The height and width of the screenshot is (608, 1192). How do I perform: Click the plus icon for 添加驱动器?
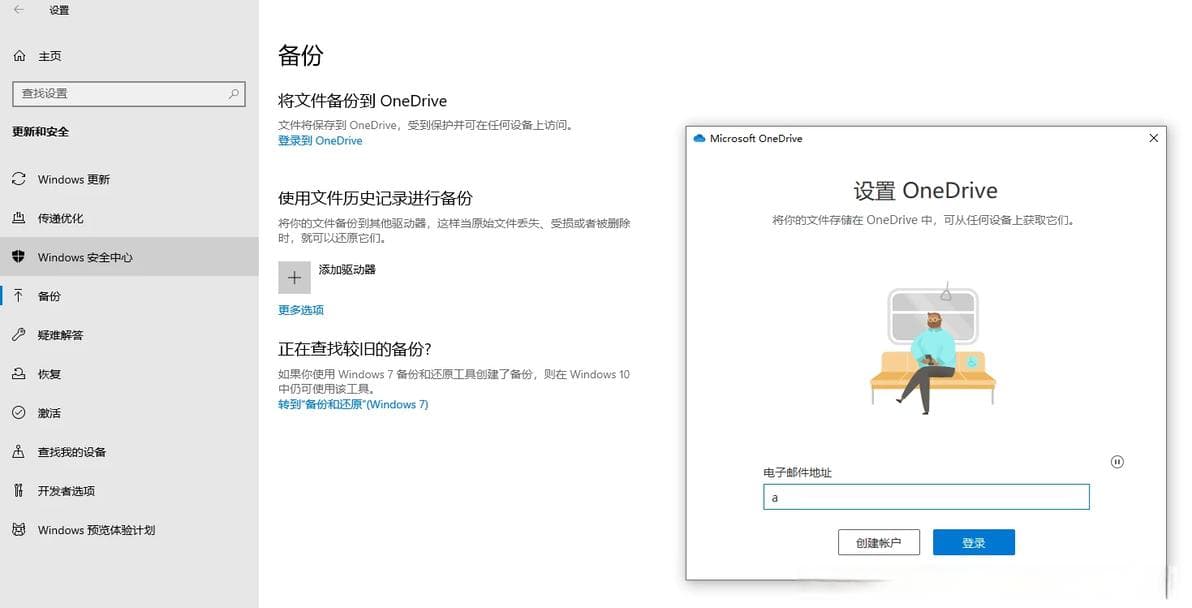tap(294, 277)
